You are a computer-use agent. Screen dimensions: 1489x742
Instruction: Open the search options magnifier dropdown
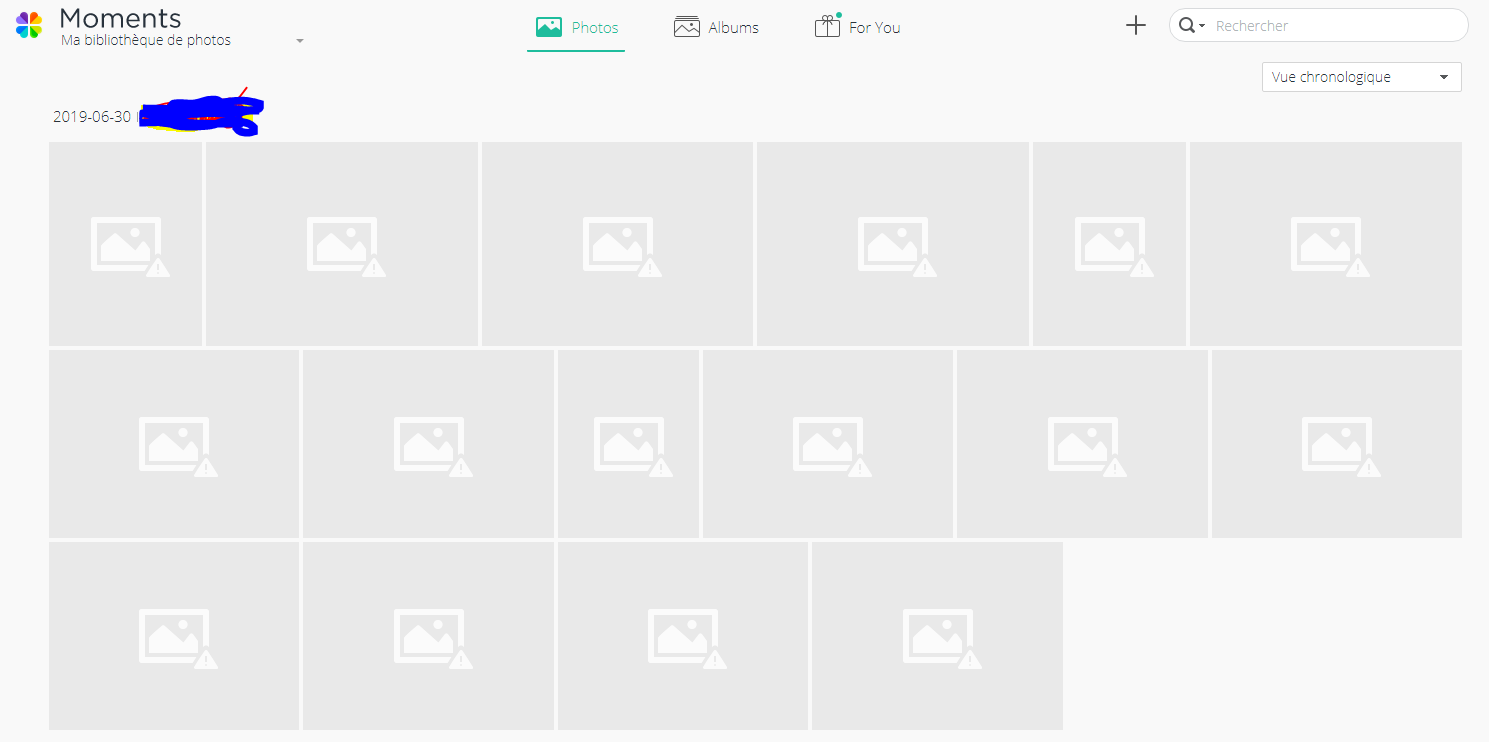tap(1191, 26)
